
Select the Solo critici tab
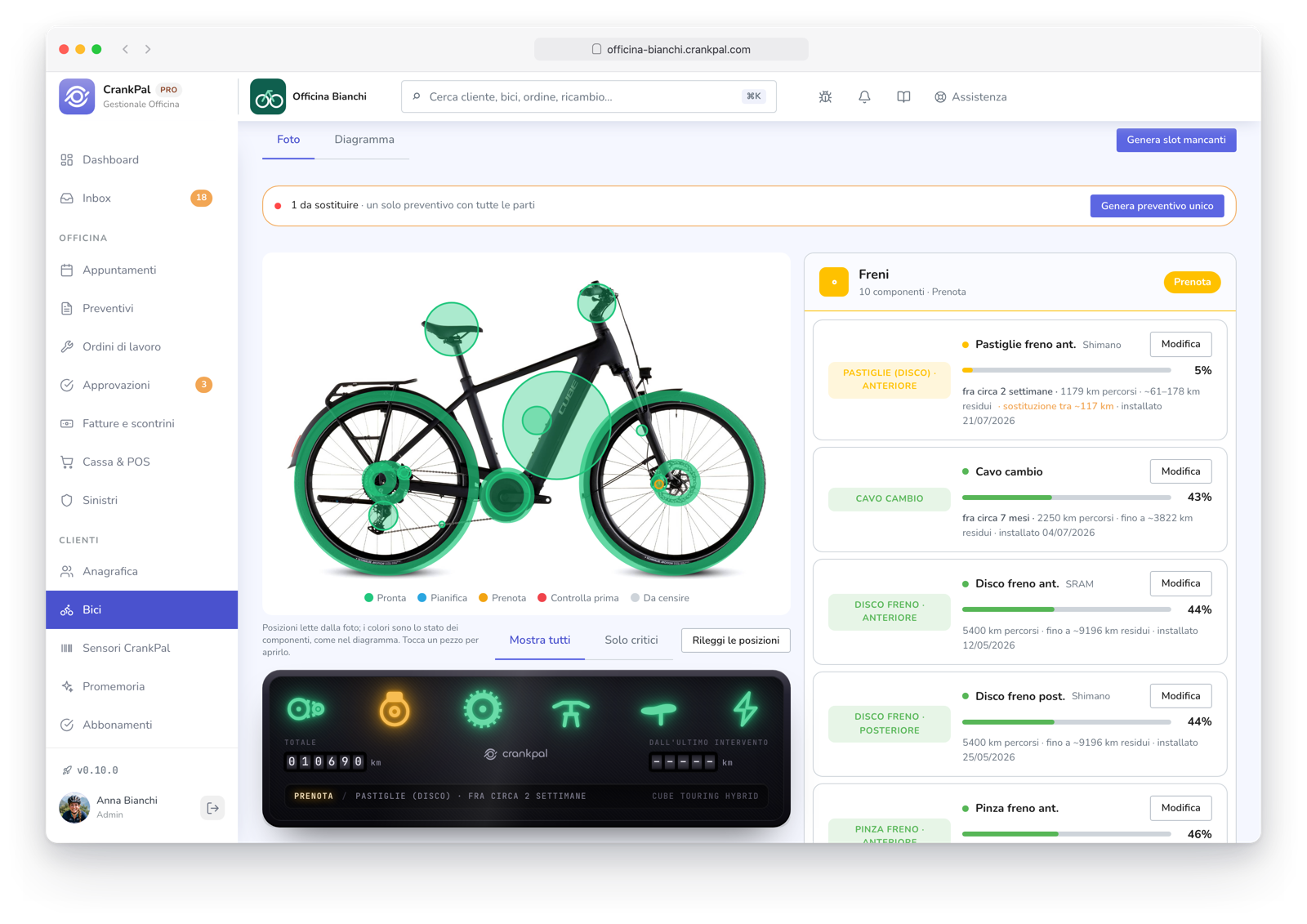pyautogui.click(x=631, y=640)
